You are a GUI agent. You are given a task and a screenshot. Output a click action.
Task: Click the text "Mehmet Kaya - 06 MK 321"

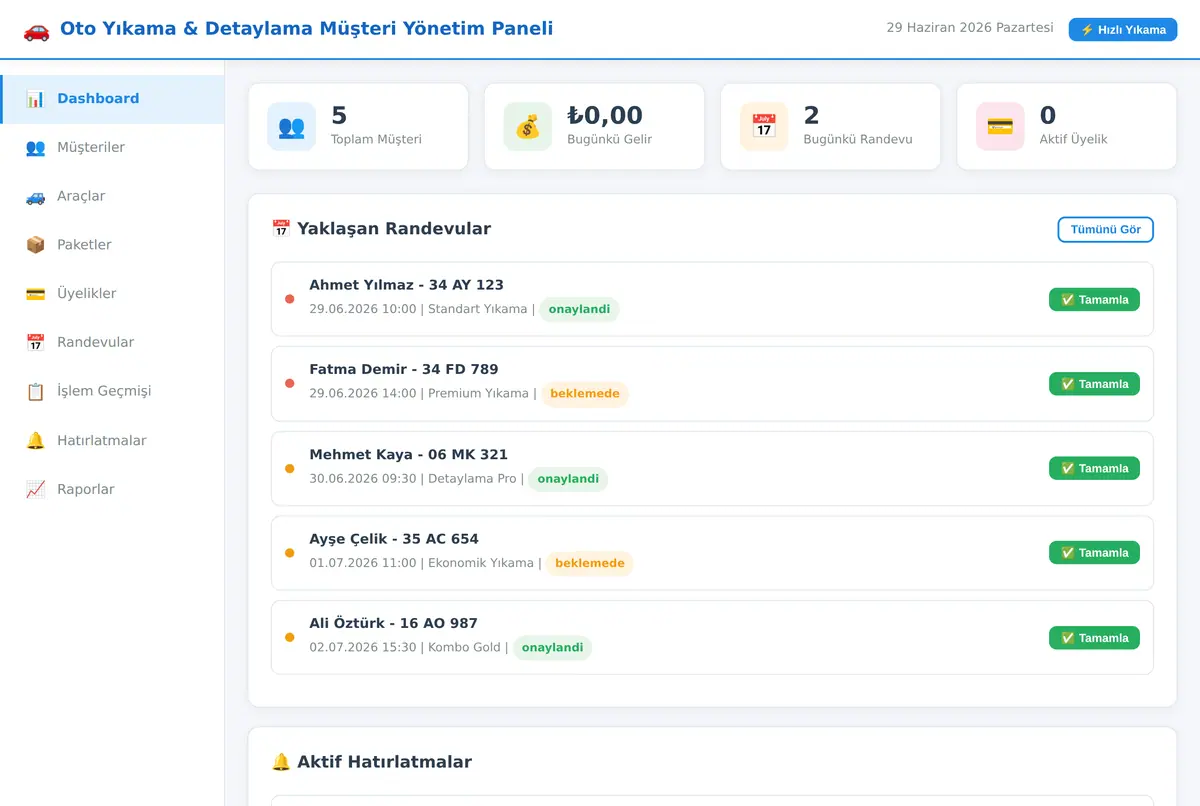(x=408, y=455)
